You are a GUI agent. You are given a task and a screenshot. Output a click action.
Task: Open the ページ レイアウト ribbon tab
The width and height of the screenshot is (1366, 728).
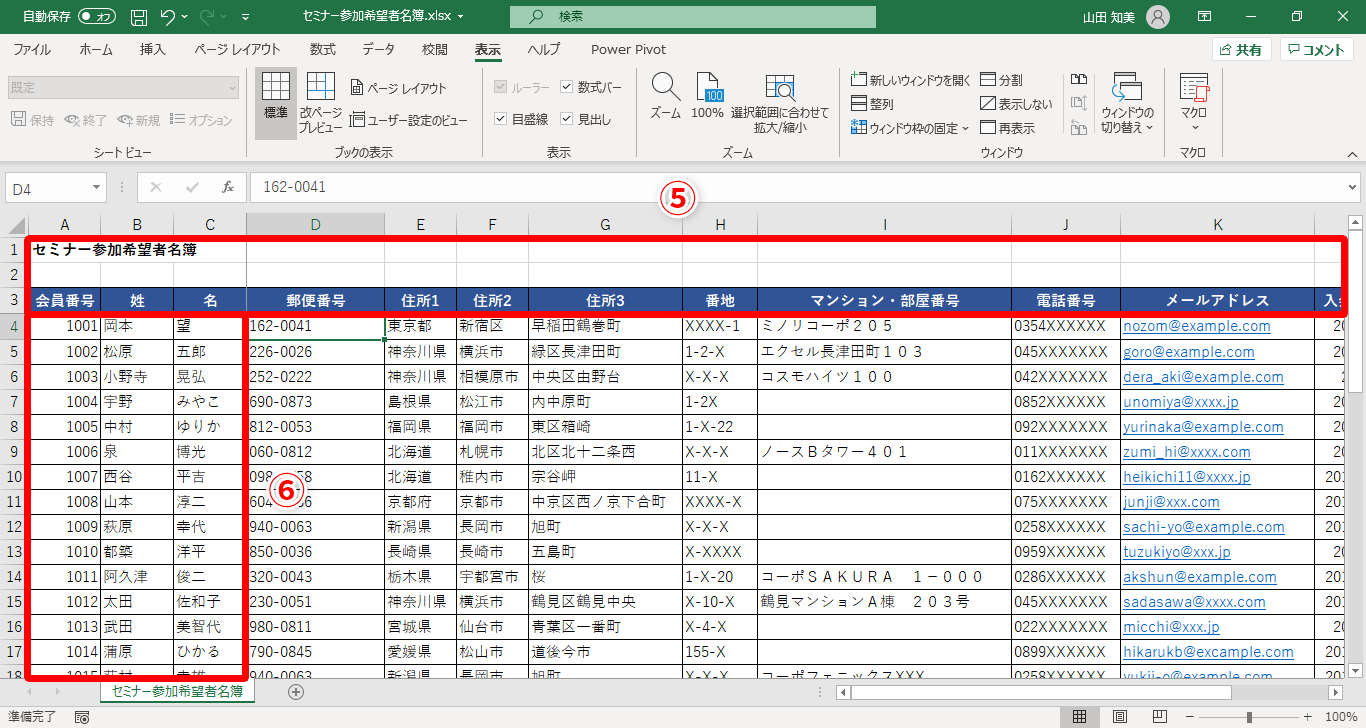[238, 50]
